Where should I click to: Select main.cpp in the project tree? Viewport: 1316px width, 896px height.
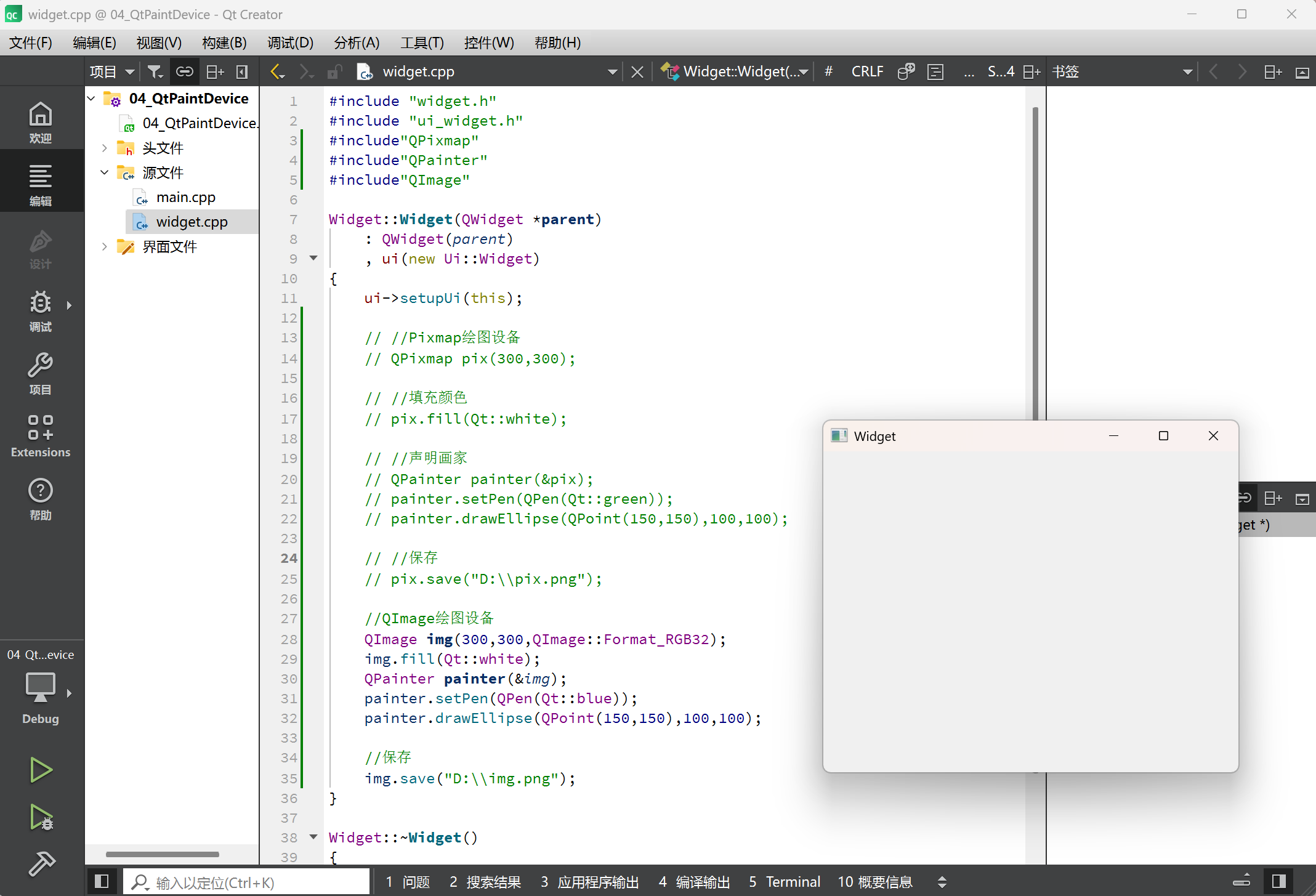(x=185, y=197)
